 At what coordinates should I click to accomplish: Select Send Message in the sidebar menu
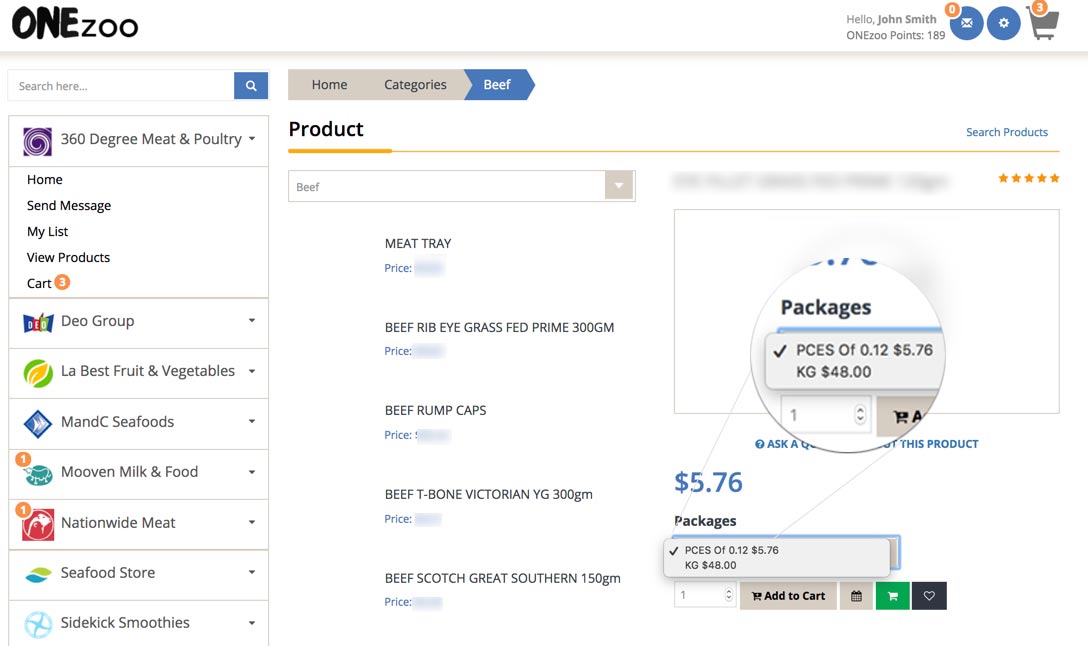click(69, 205)
